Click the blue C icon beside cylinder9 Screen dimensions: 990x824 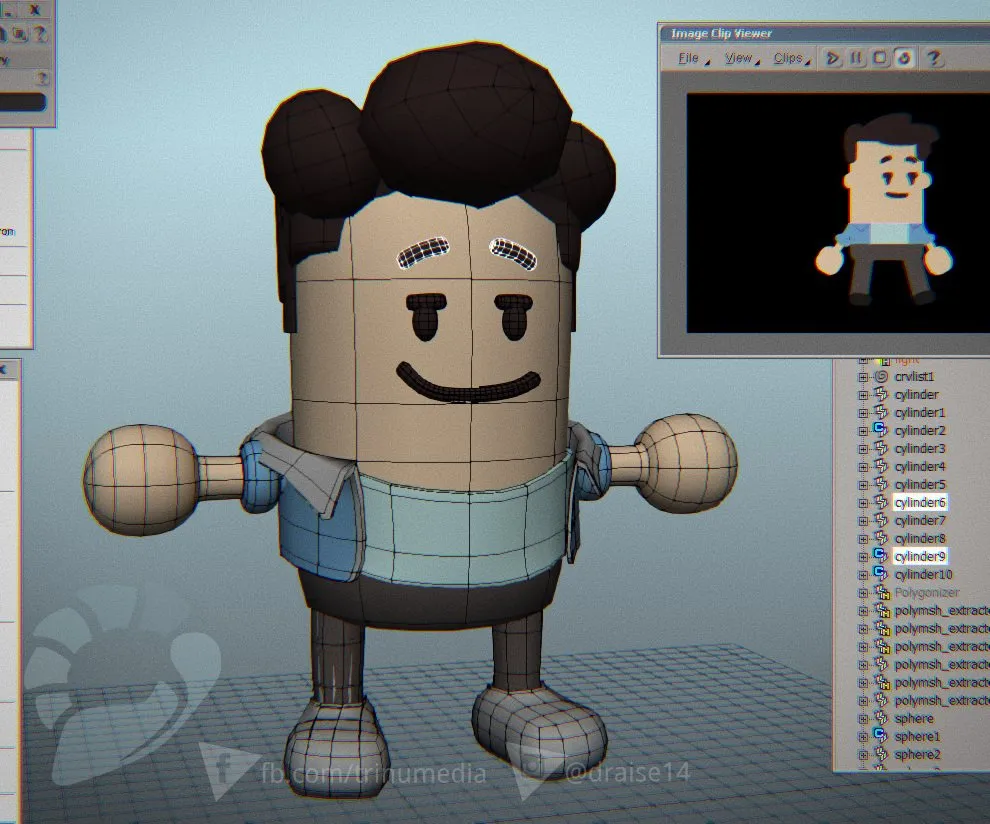pyautogui.click(x=881, y=556)
